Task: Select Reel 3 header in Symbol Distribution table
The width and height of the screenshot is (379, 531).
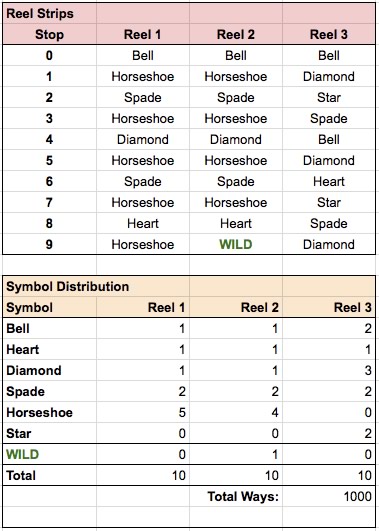Action: [x=329, y=307]
